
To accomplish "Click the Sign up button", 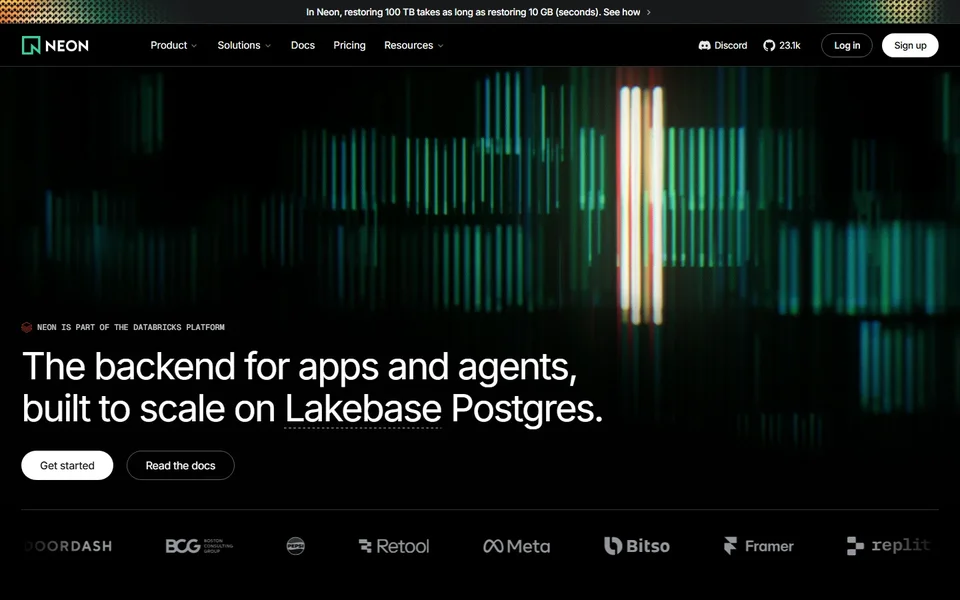I will click(x=910, y=45).
